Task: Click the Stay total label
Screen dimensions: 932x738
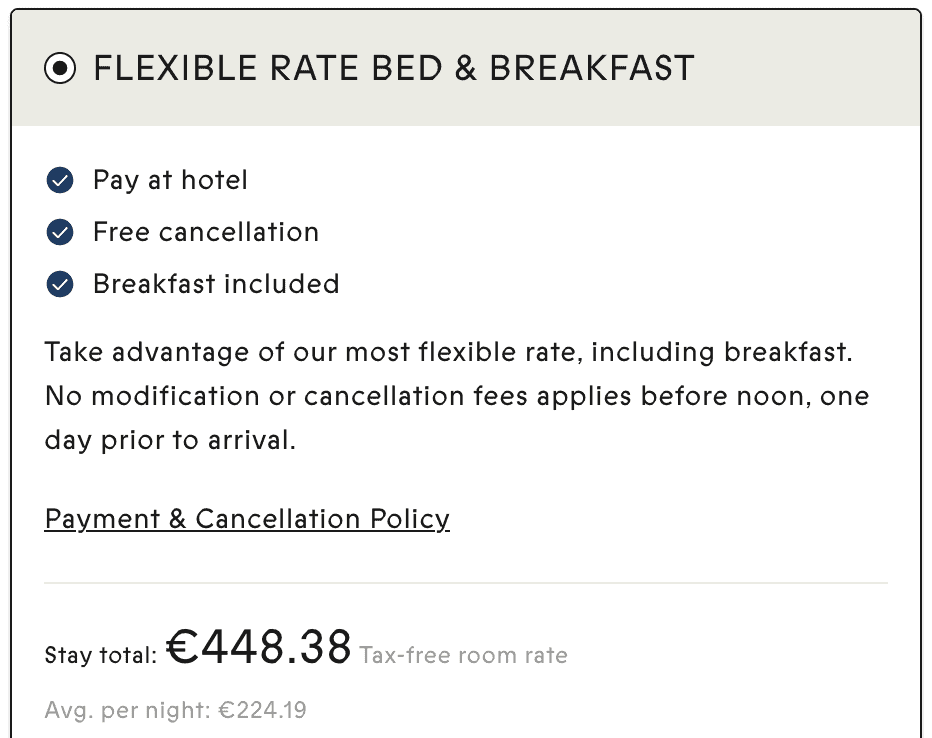Action: pos(101,656)
